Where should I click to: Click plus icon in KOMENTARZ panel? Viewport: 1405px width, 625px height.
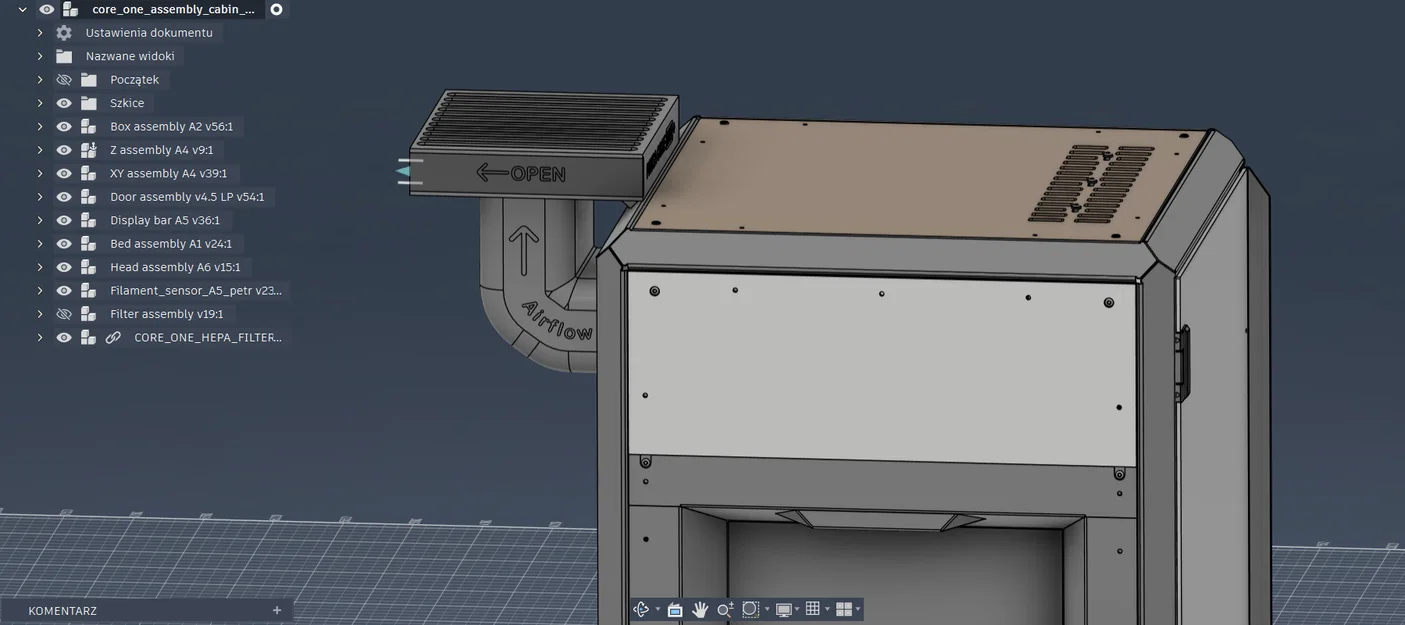277,610
